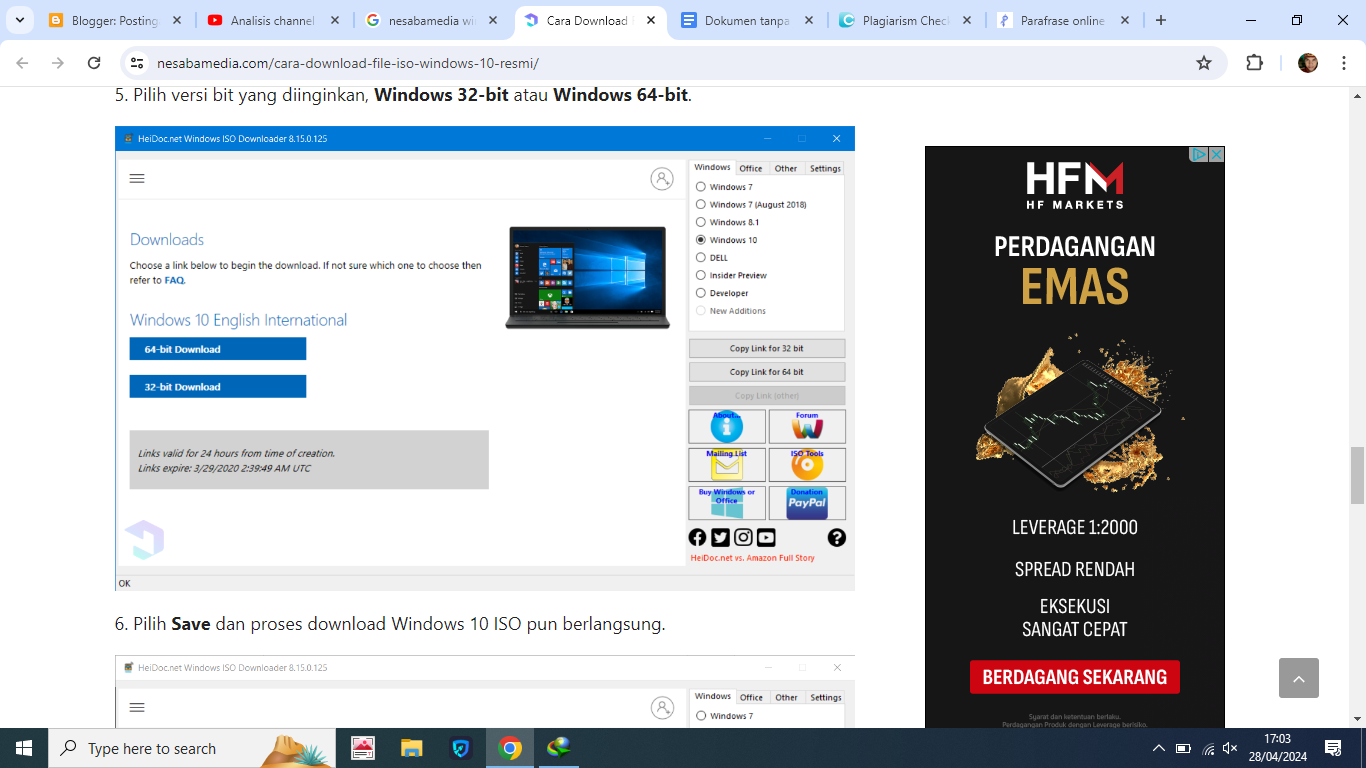
Task: Select the Insider Preview radio option
Action: click(x=701, y=275)
